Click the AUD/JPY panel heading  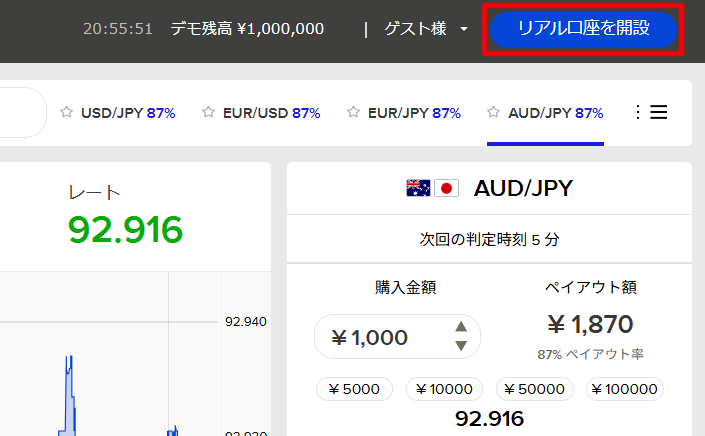(x=523, y=188)
